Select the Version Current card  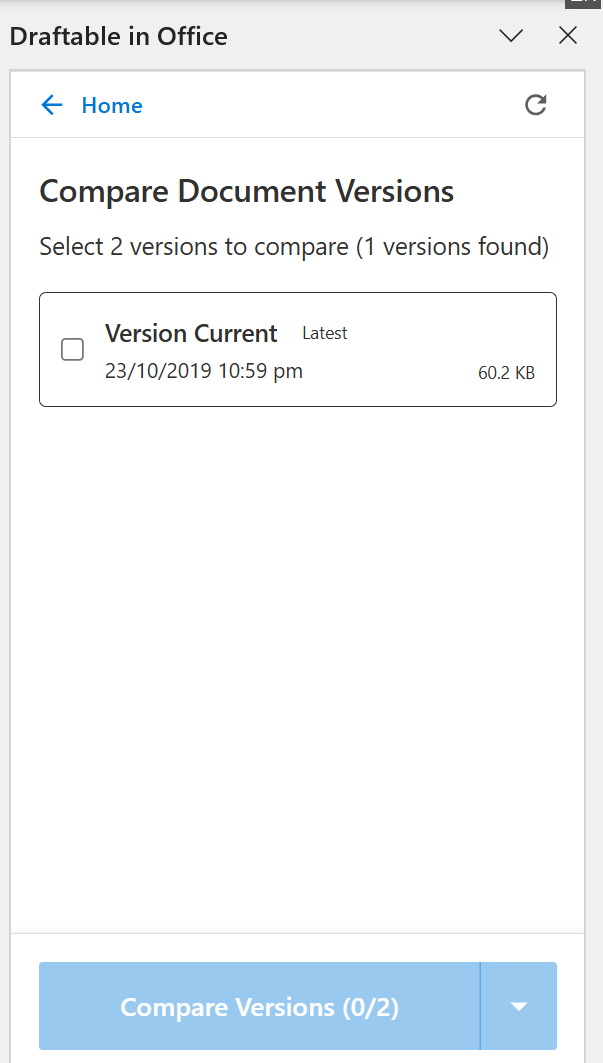[x=298, y=349]
